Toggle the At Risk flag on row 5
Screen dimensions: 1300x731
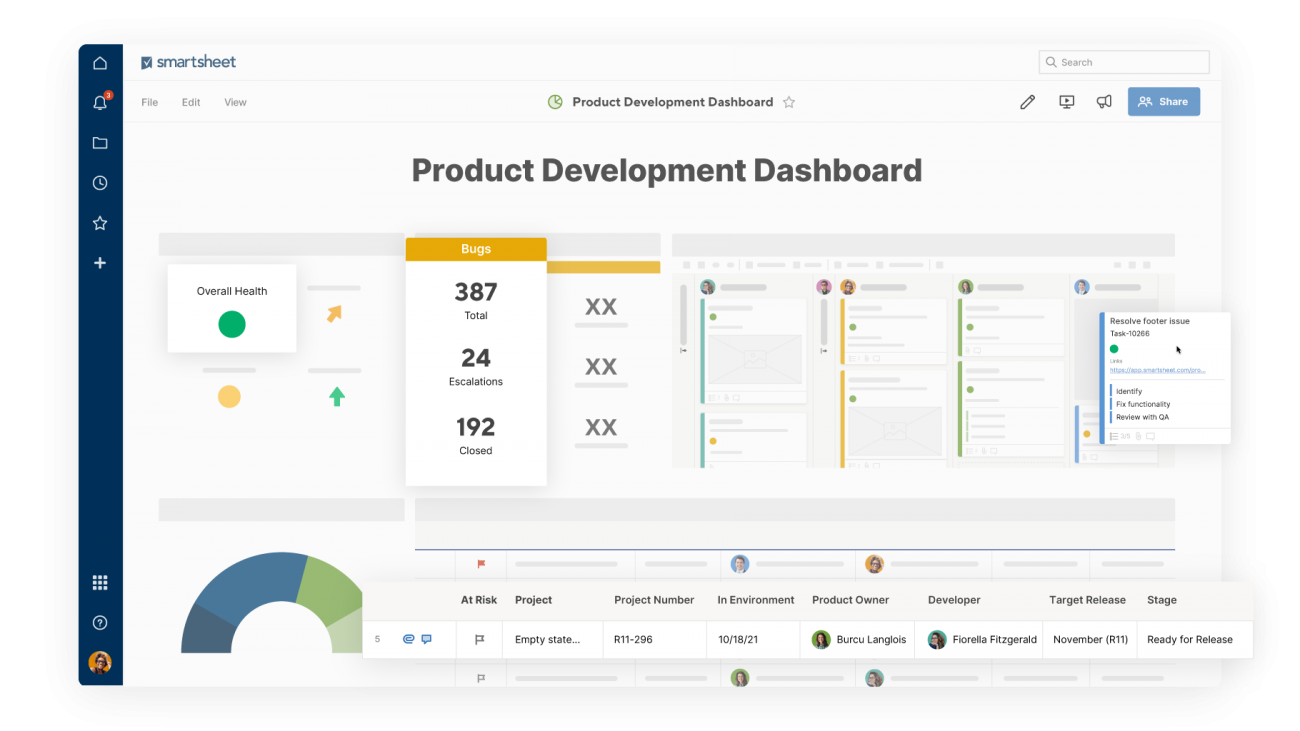pos(480,639)
